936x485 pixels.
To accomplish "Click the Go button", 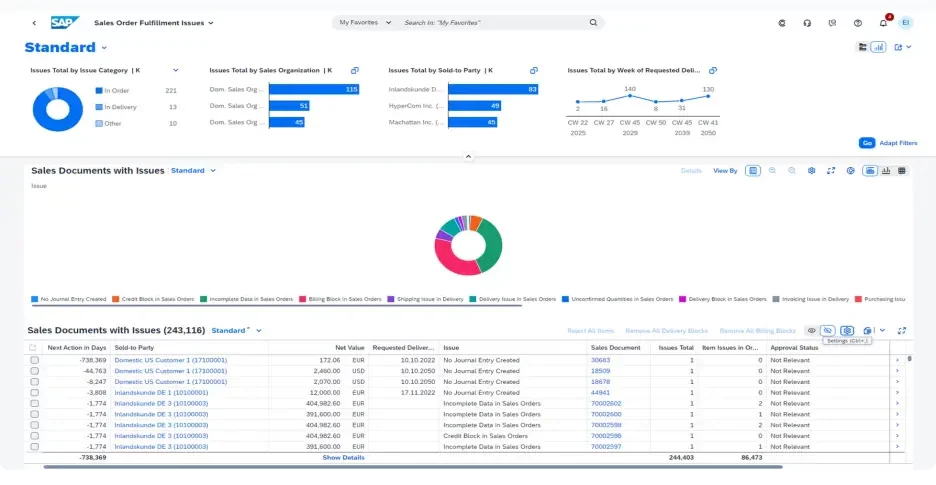I will (x=867, y=143).
